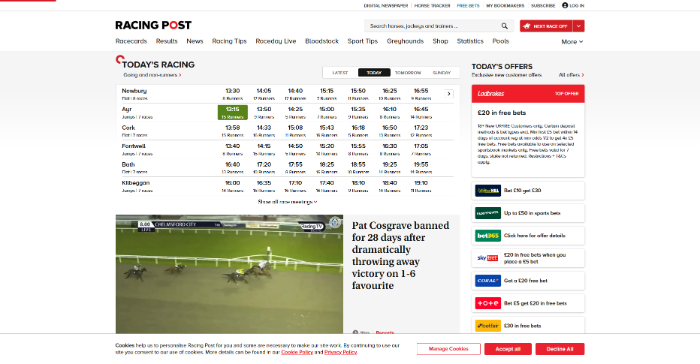Open Subscribe link

pos(543,6)
